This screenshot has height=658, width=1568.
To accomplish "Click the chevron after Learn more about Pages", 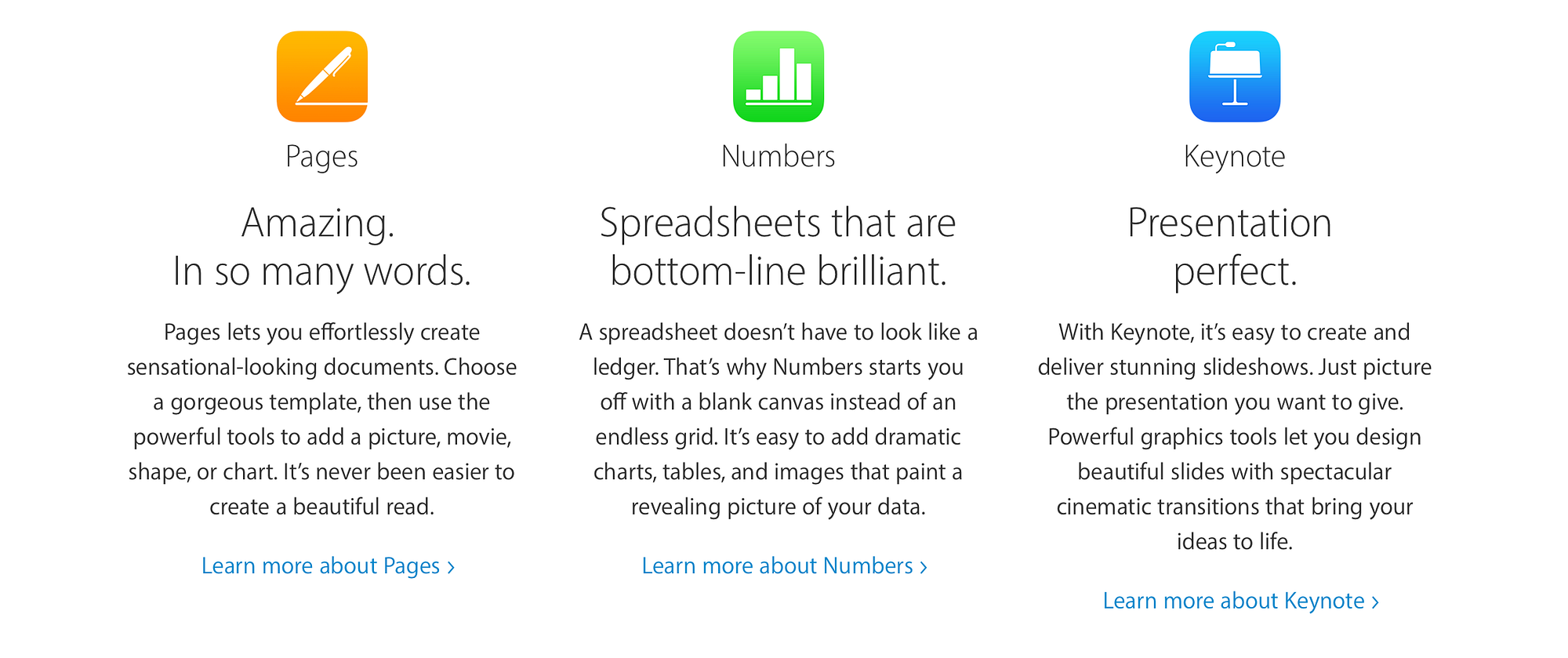I will 451,566.
